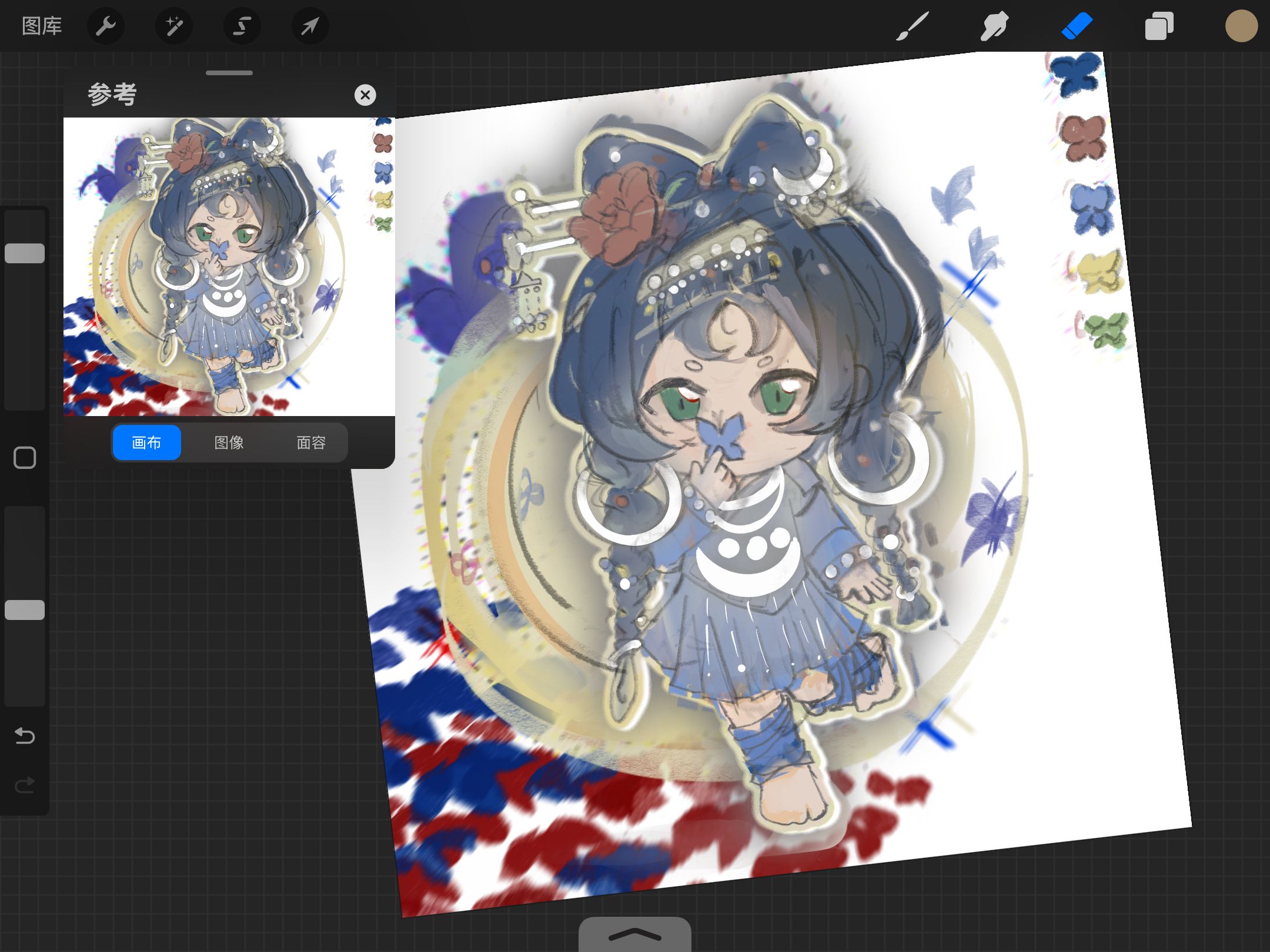Undo the last action with sidebar arrow
Screen dimensions: 1270x952
25,735
